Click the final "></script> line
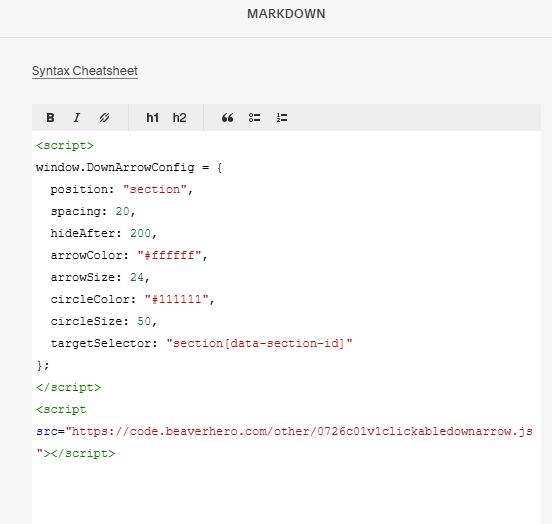Viewport: 552px width, 524px height. (76, 453)
